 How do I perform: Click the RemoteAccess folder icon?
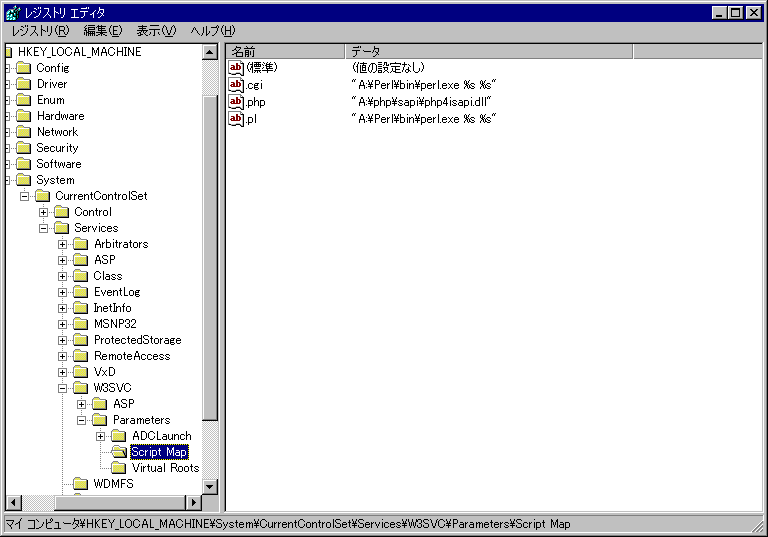coord(81,356)
